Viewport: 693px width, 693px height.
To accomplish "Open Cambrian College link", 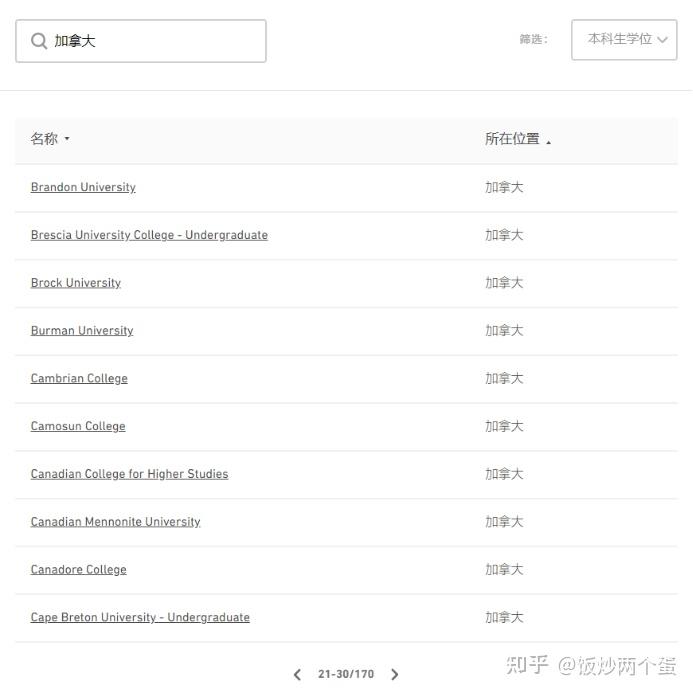I will 79,378.
